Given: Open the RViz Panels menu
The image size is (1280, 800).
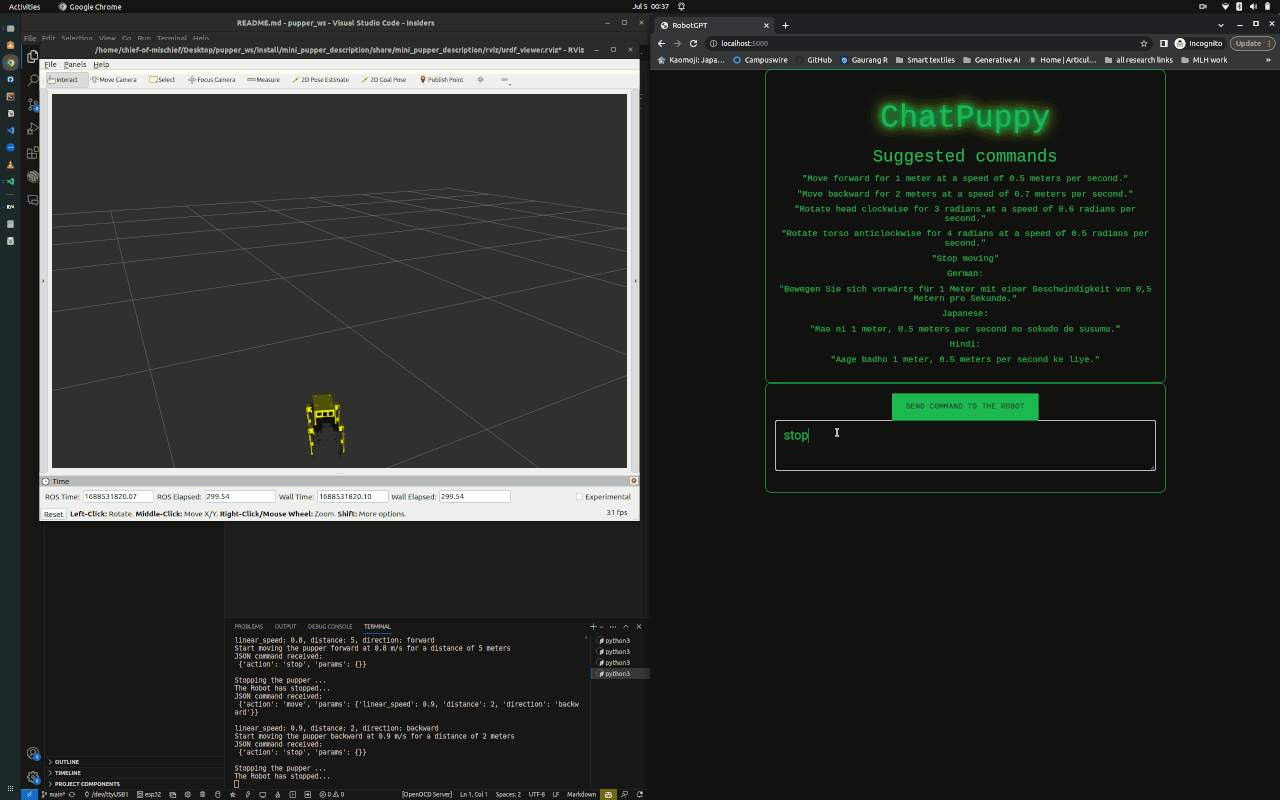Looking at the screenshot, I should [x=75, y=64].
